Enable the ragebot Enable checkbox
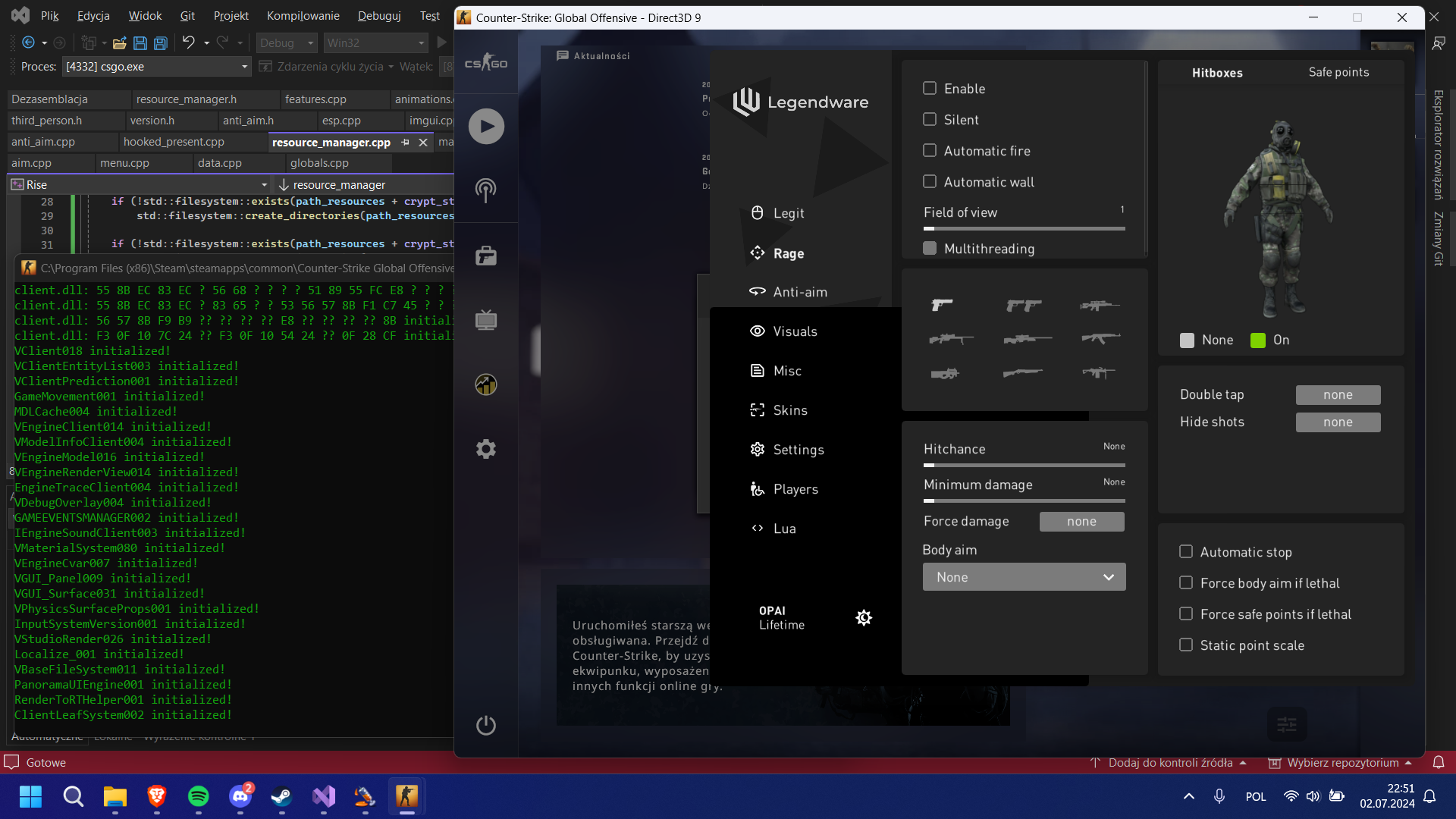 point(930,88)
